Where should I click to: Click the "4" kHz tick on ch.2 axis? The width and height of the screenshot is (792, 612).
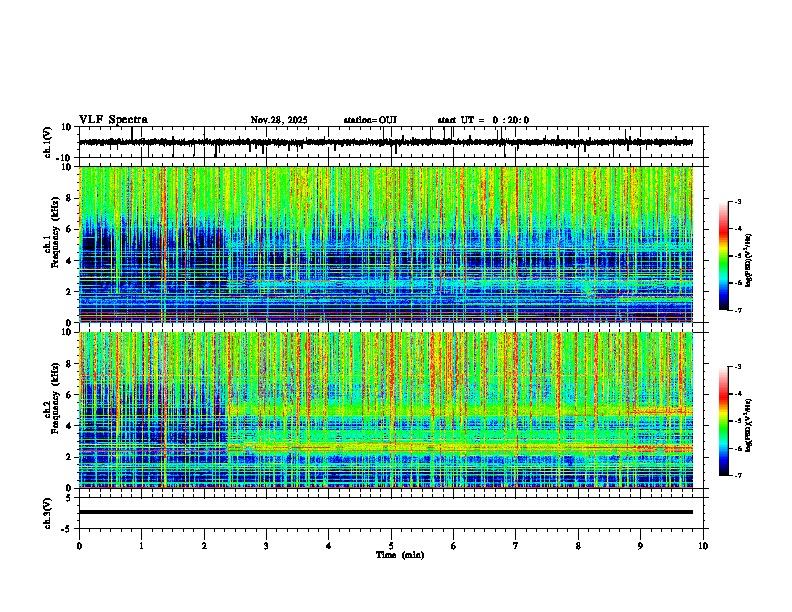(70, 426)
